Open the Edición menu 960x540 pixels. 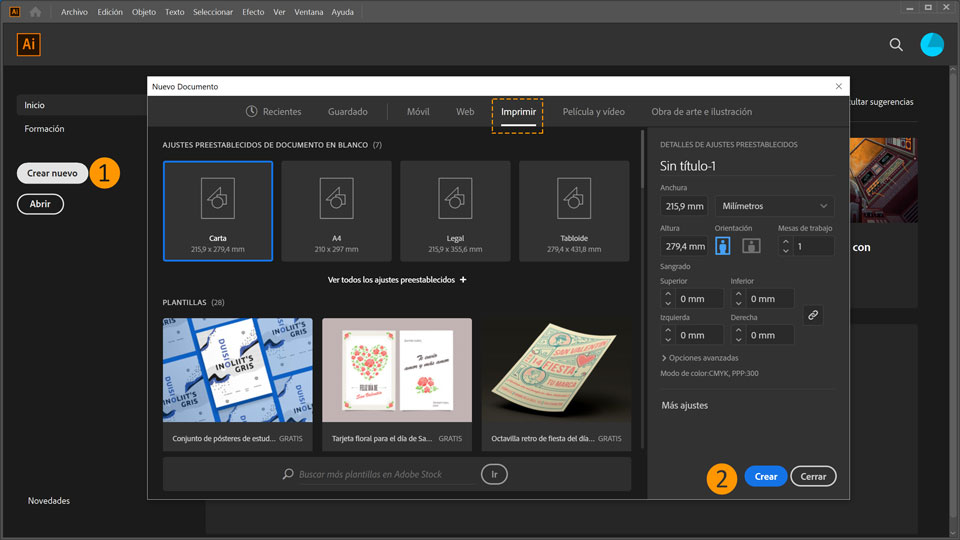pos(110,12)
